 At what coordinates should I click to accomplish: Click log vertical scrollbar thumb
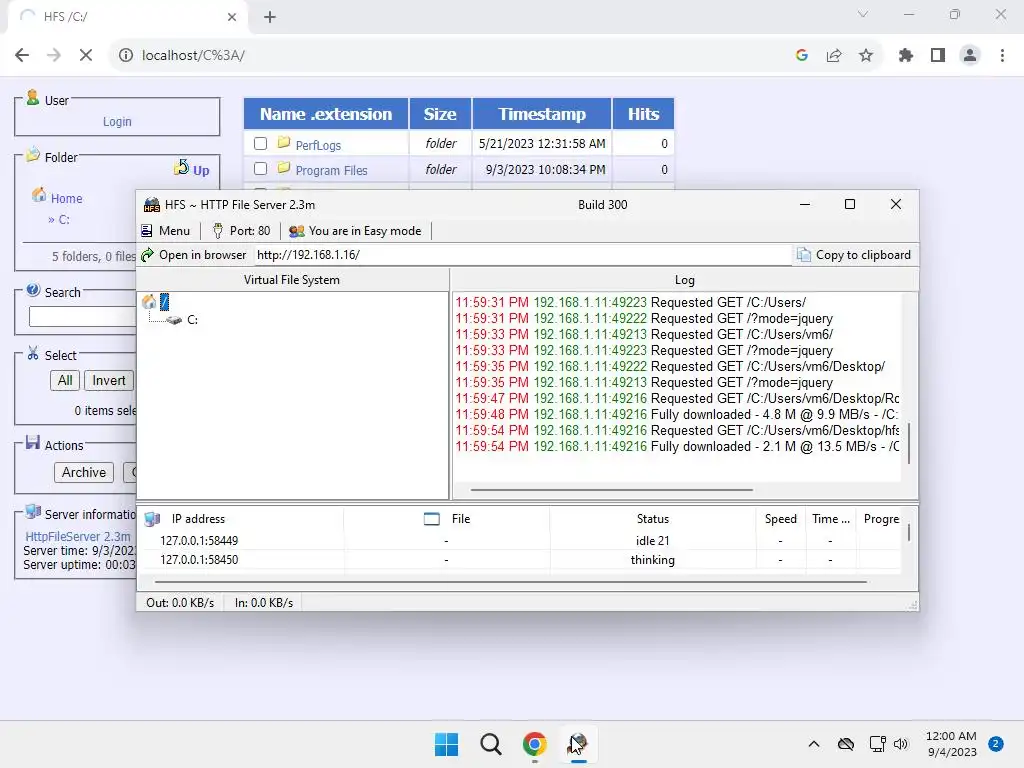click(x=908, y=443)
